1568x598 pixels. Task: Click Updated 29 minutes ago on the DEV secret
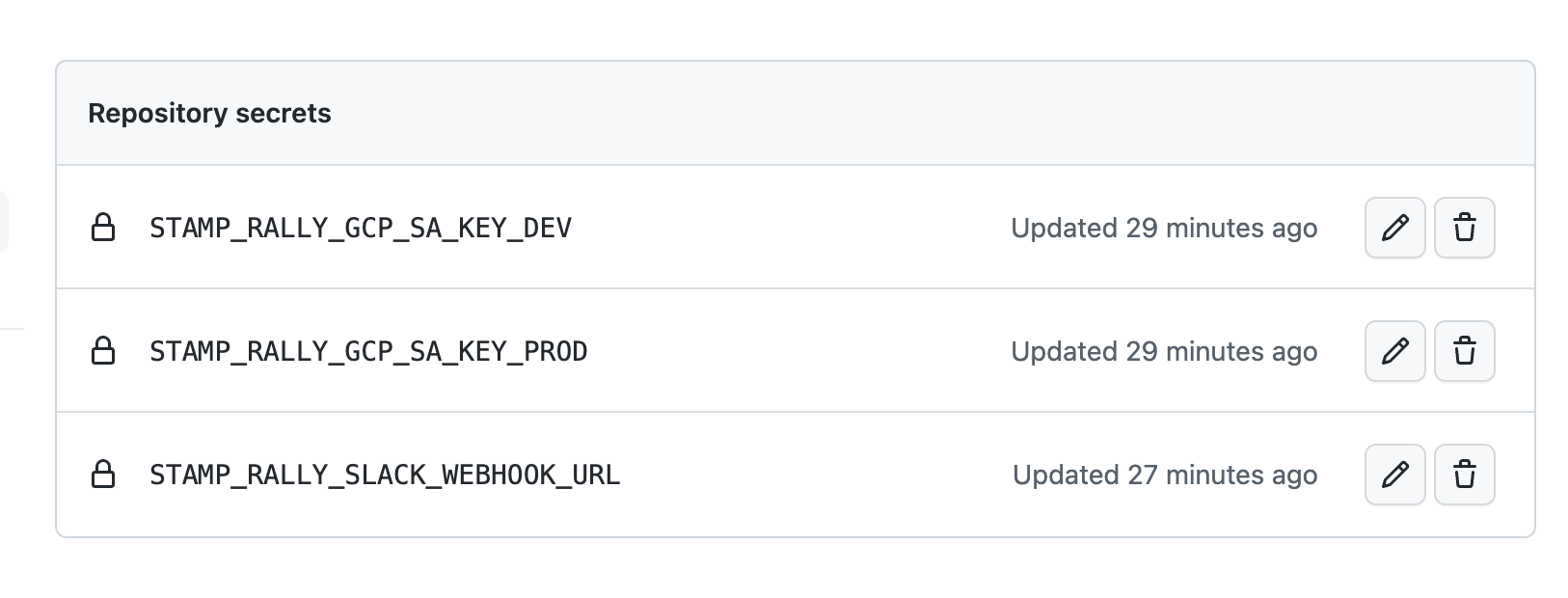1164,228
